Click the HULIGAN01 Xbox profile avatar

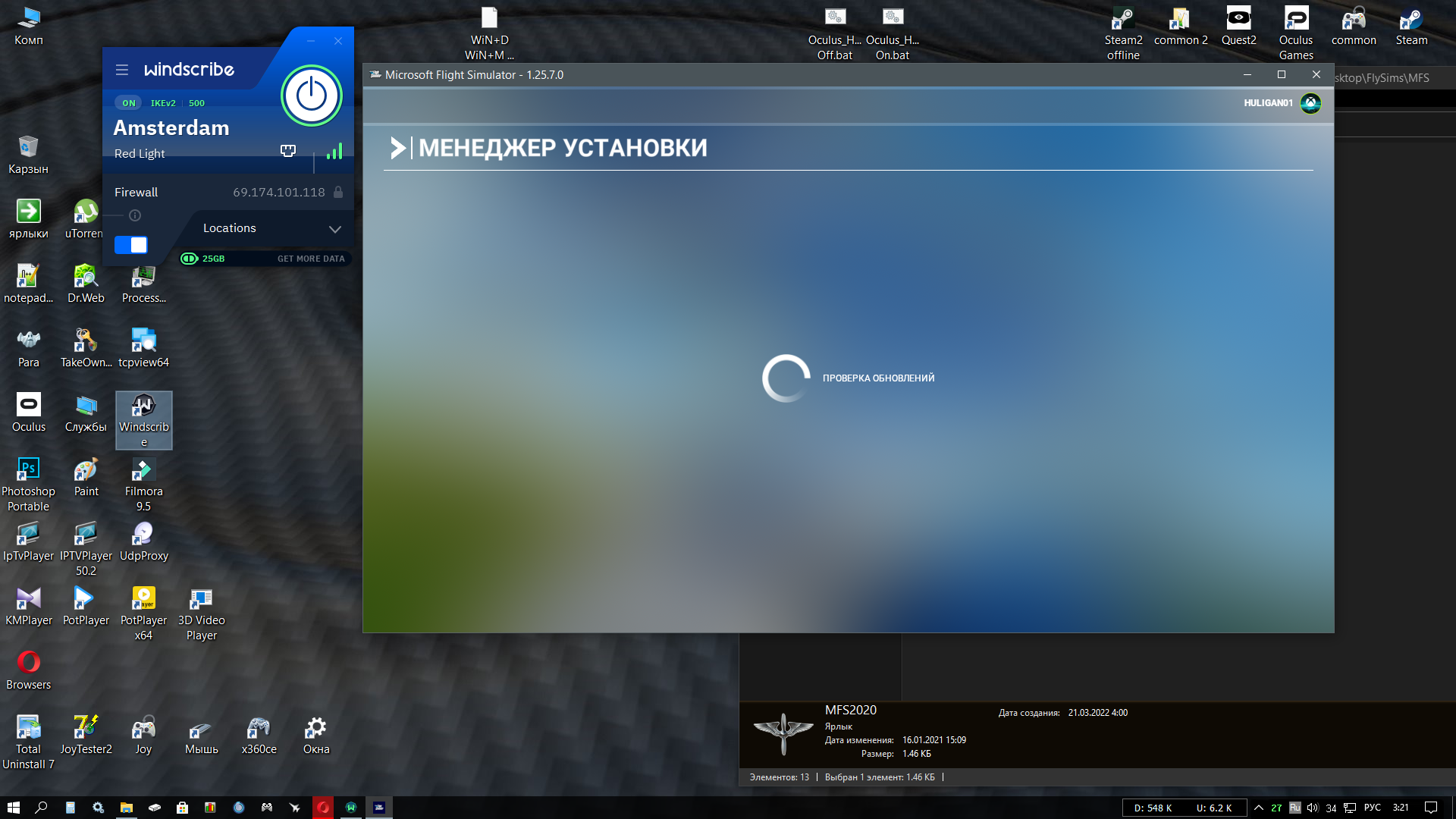[x=1310, y=103]
